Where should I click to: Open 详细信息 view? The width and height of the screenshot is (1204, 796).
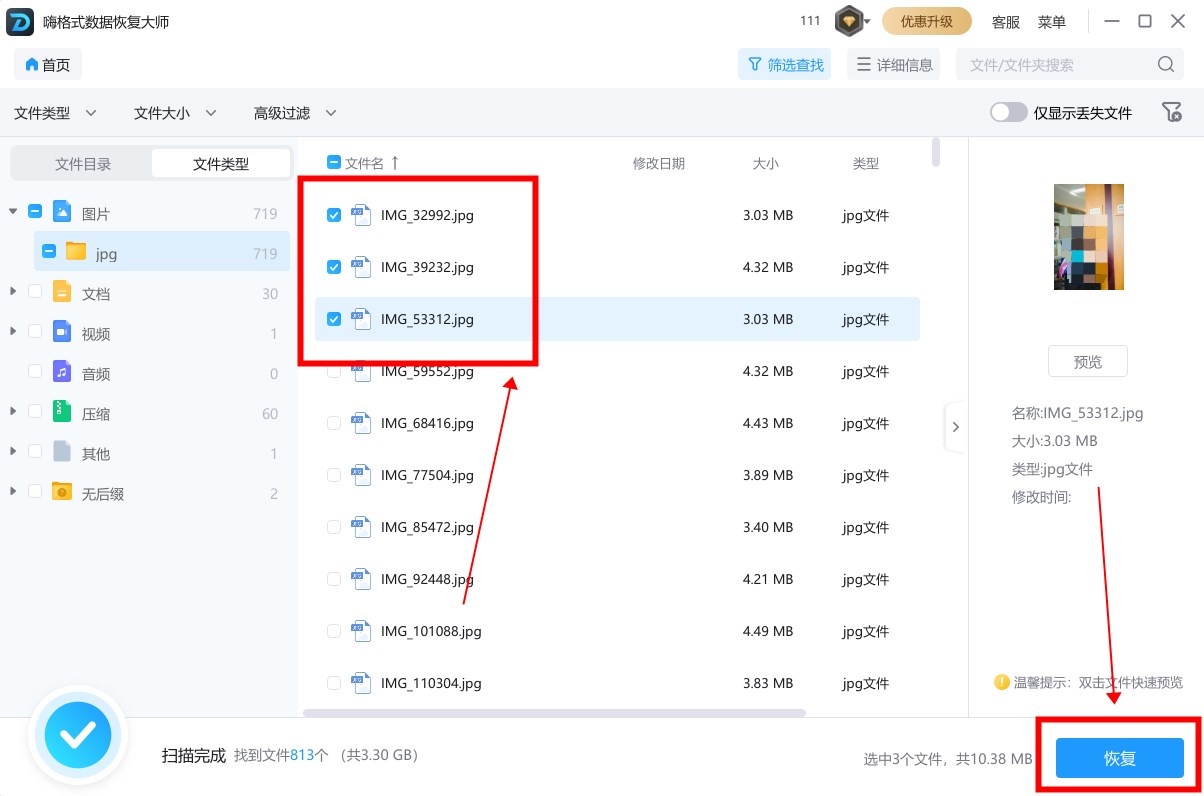pyautogui.click(x=893, y=65)
